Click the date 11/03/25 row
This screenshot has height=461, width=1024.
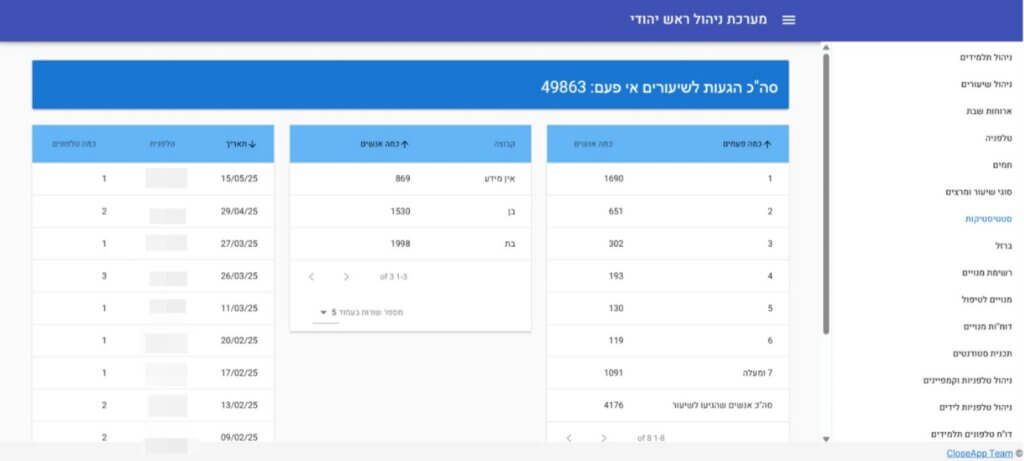pos(153,308)
